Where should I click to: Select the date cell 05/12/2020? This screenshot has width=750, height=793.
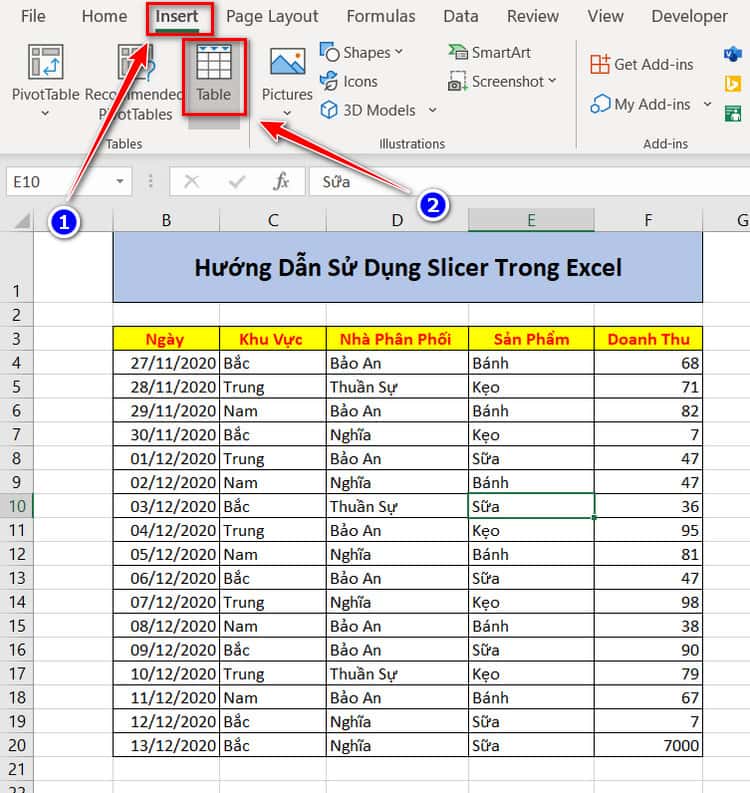tap(166, 554)
